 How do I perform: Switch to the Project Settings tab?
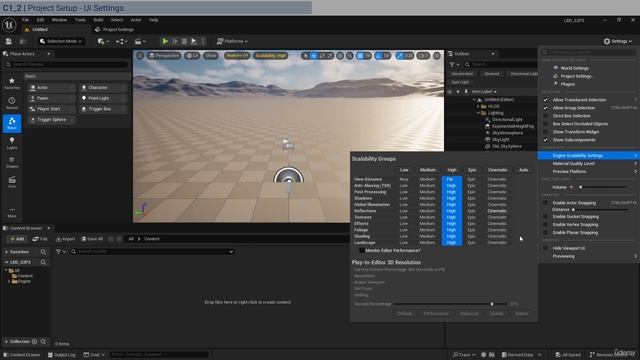[x=114, y=29]
